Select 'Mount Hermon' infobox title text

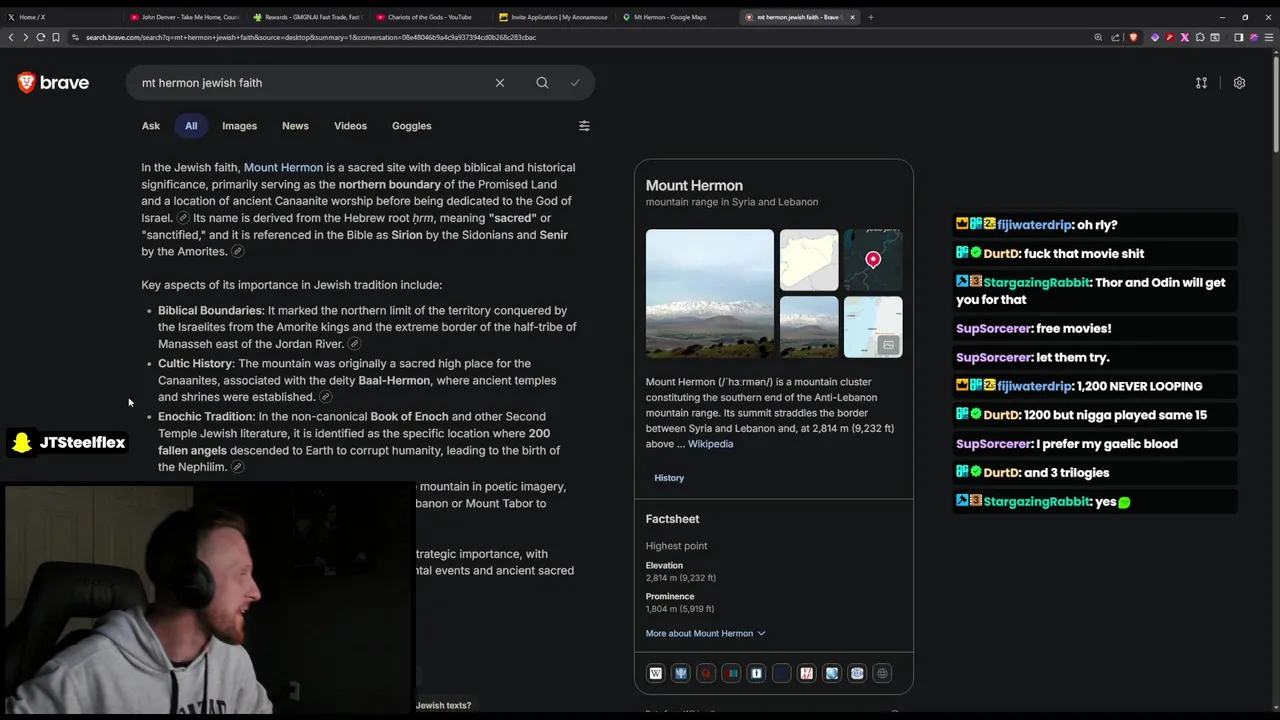tap(694, 186)
